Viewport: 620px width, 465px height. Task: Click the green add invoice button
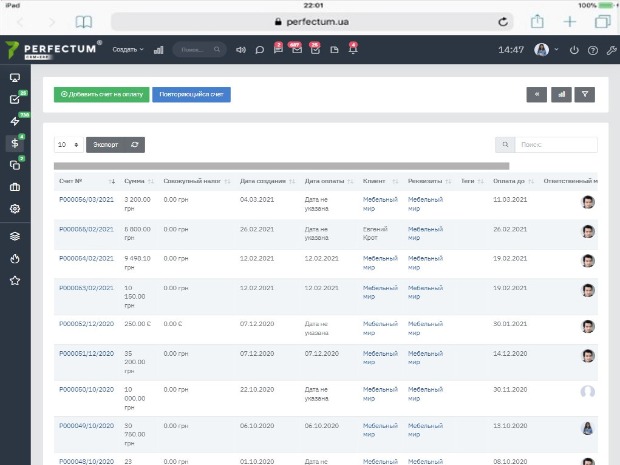[102, 95]
